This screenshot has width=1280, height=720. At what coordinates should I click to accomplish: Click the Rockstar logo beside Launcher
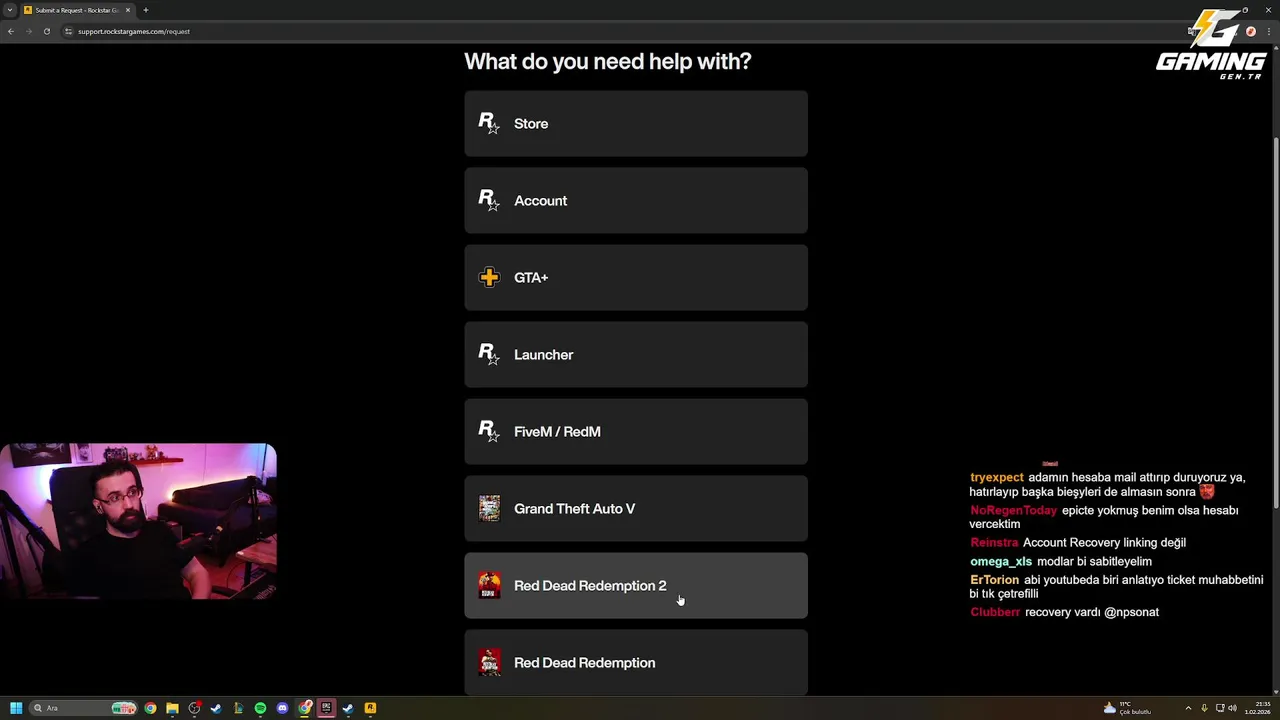coord(489,354)
